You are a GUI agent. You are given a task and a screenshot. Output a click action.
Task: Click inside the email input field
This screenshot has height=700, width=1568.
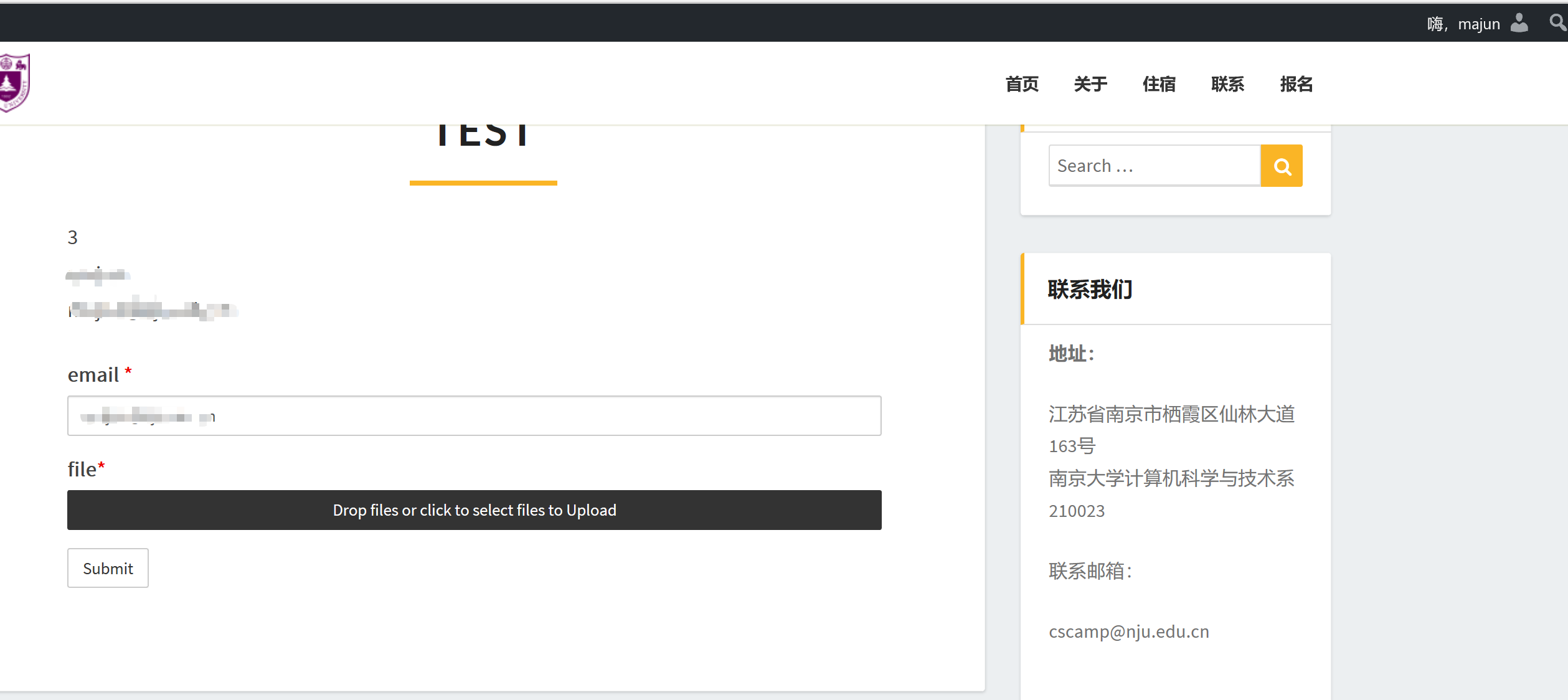(475, 415)
